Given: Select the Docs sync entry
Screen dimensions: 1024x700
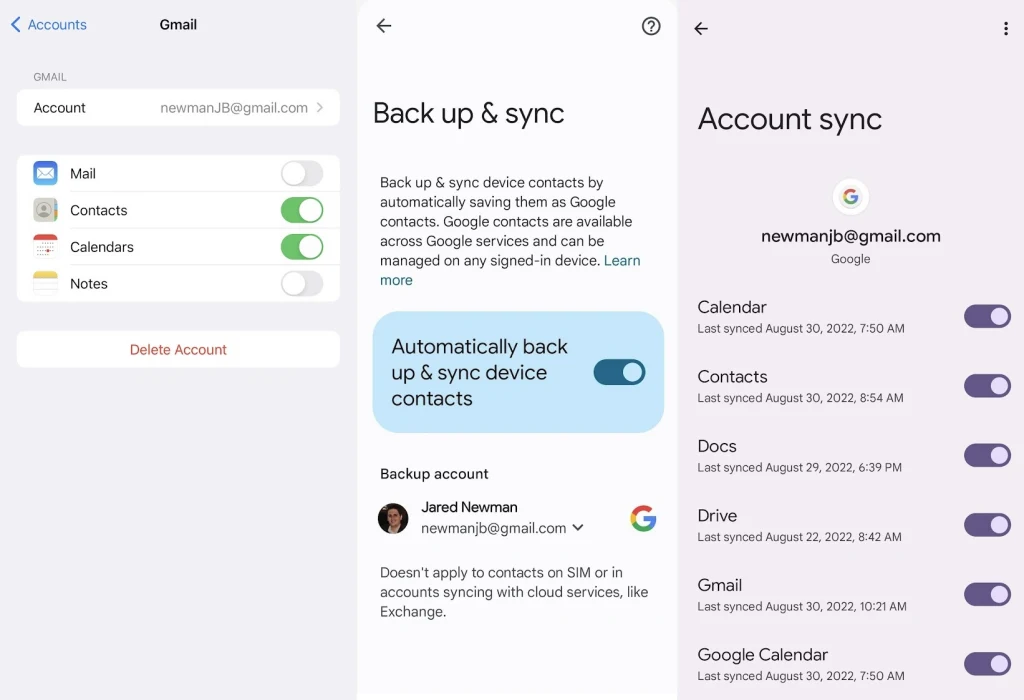Looking at the screenshot, I should point(799,456).
